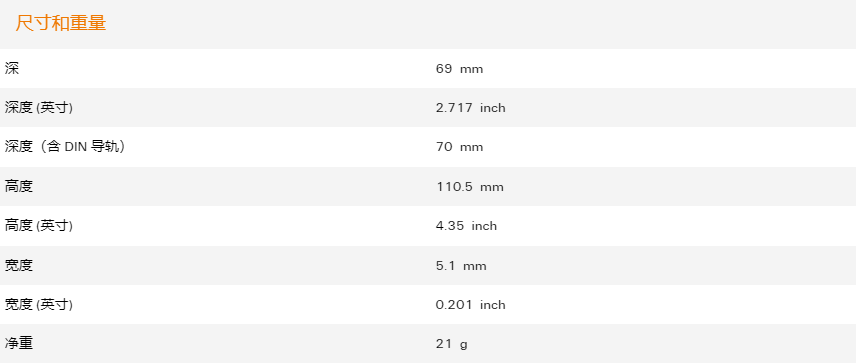
Task: Select the 高度 (英寸) label
Action: [39, 225]
